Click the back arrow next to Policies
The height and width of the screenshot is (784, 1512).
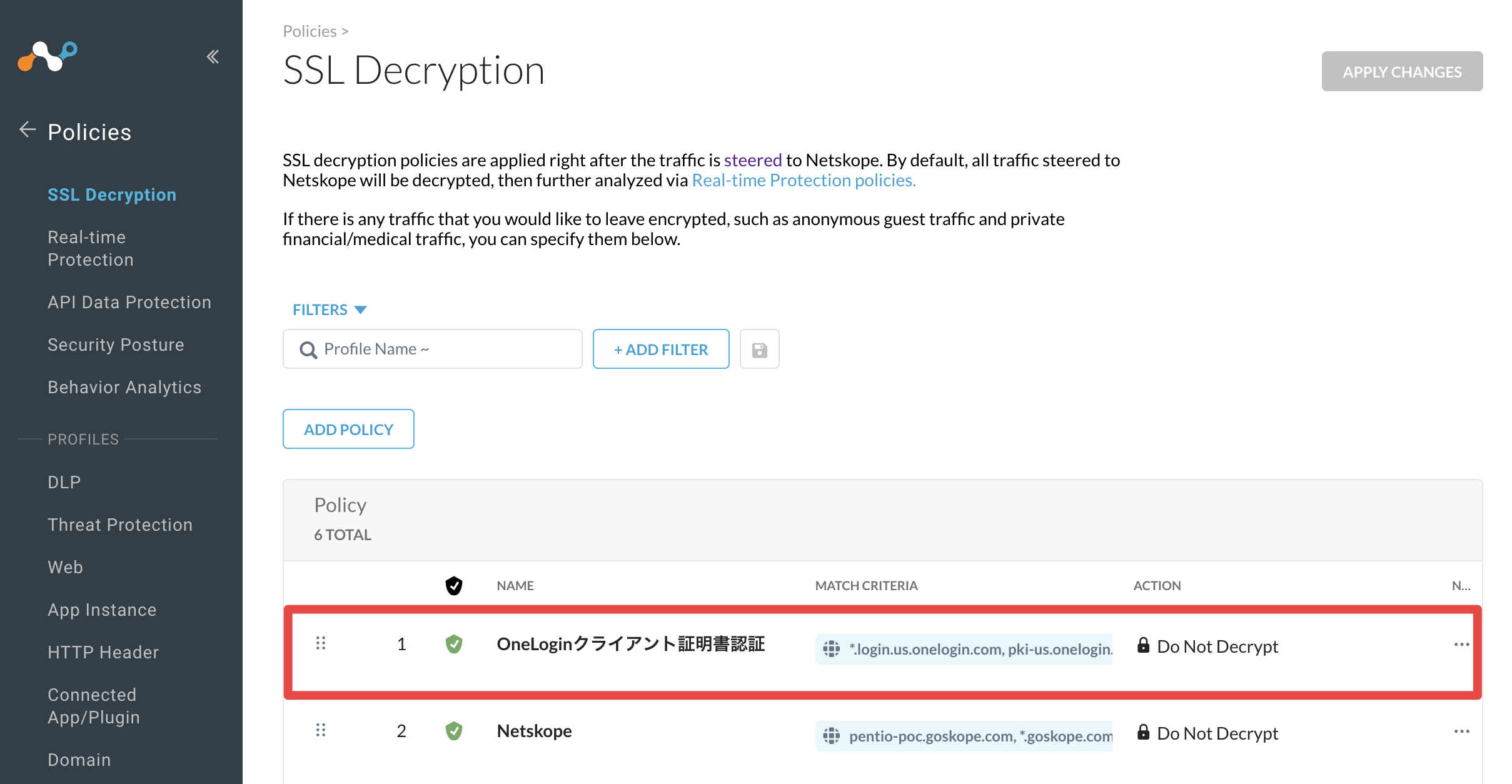pyautogui.click(x=28, y=130)
